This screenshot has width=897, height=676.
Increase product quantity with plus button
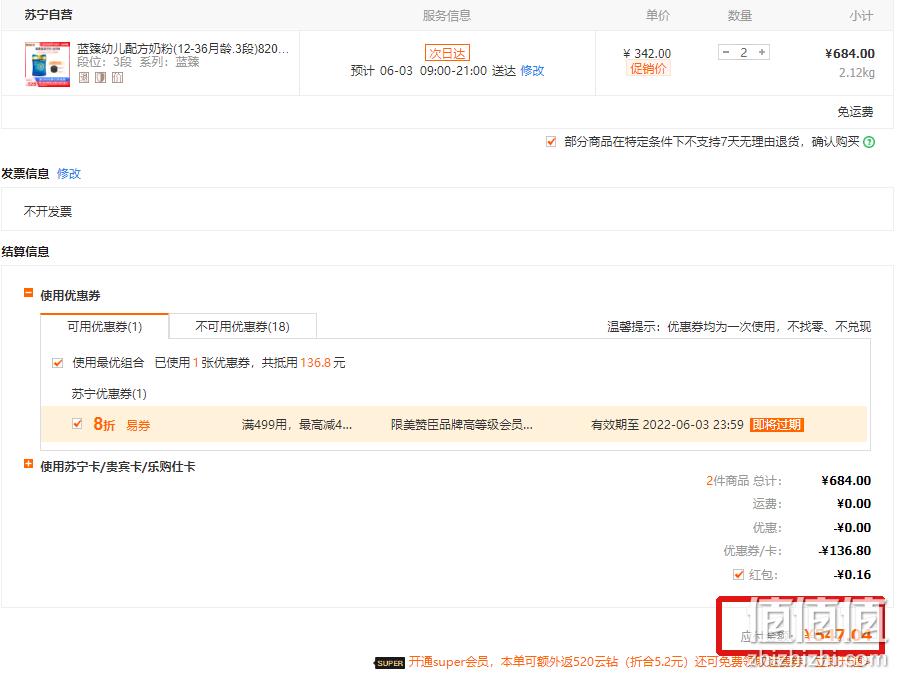(x=762, y=52)
